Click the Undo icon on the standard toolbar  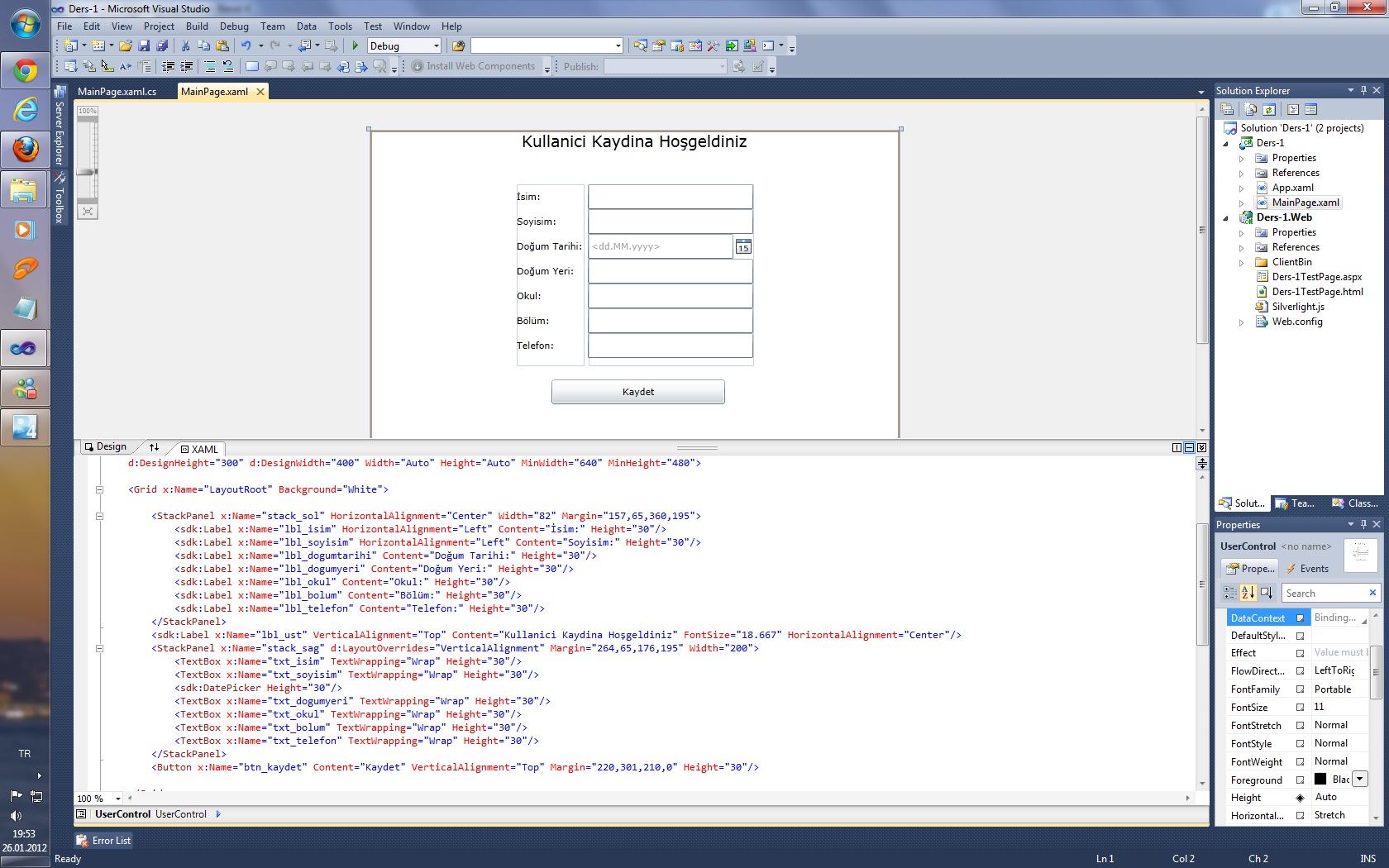[246, 45]
